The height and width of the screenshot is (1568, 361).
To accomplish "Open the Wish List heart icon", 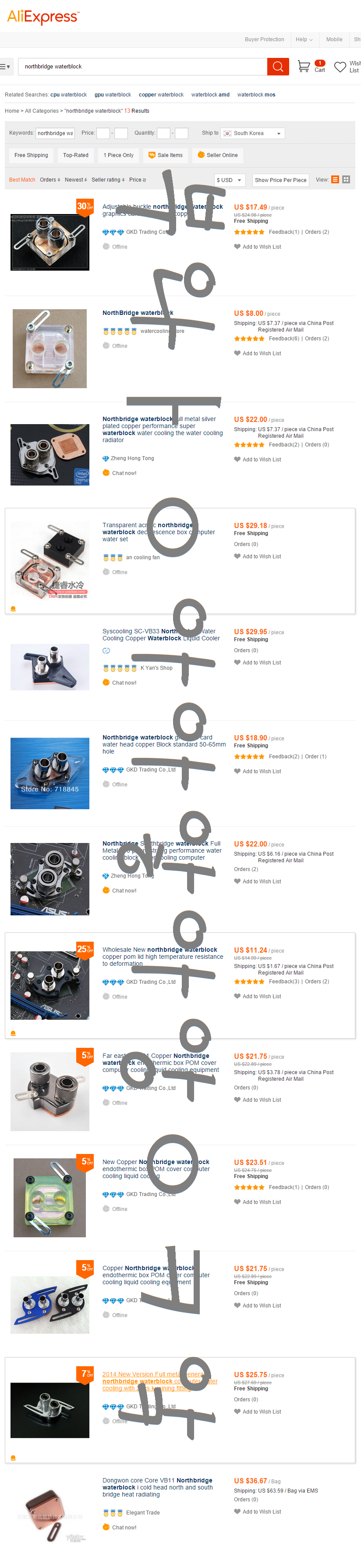I will 340,67.
